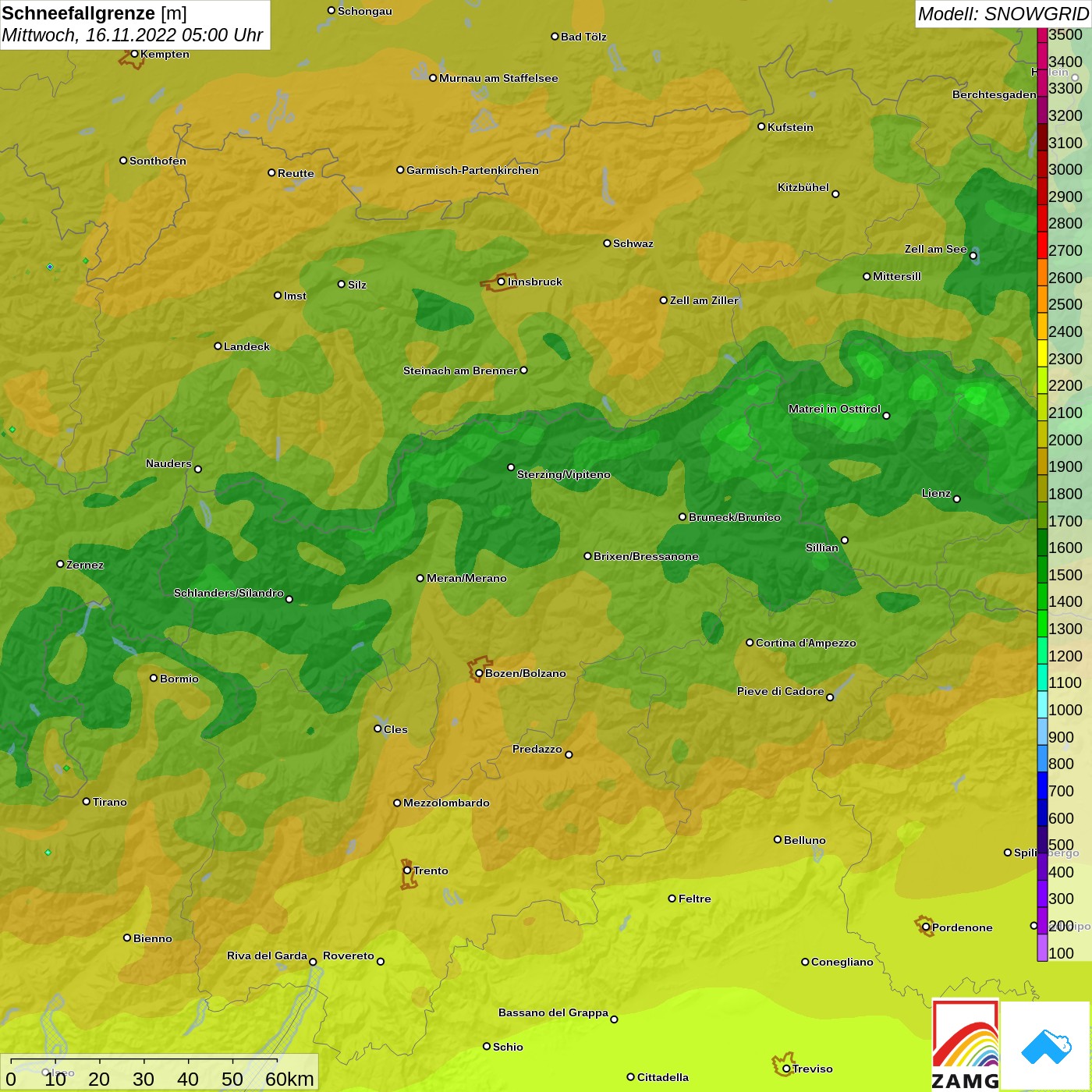This screenshot has height=1092, width=1092.
Task: Click the Schwaz location dot
Action: [x=607, y=243]
